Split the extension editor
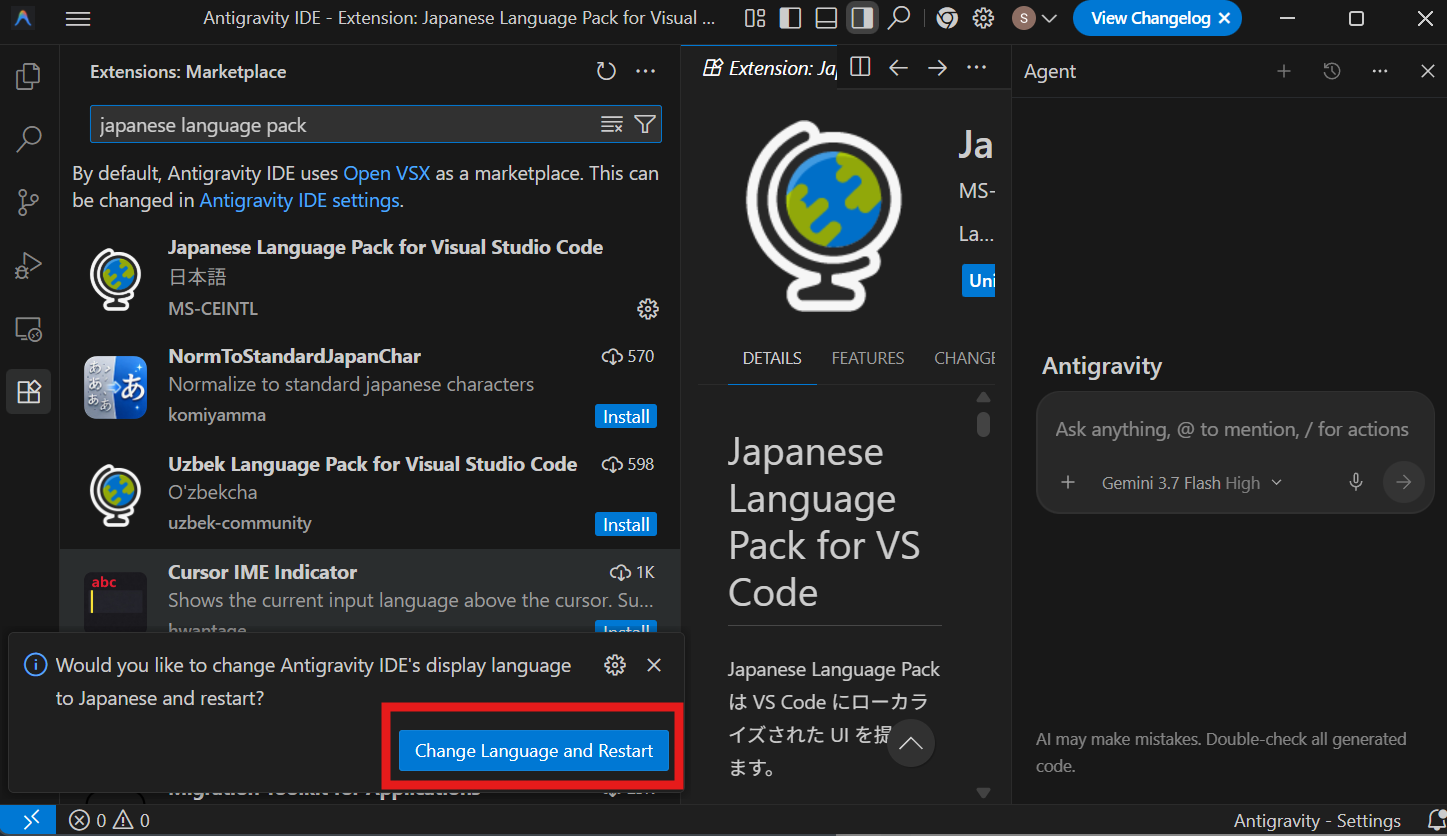Image resolution: width=1447 pixels, height=836 pixels. (x=860, y=67)
